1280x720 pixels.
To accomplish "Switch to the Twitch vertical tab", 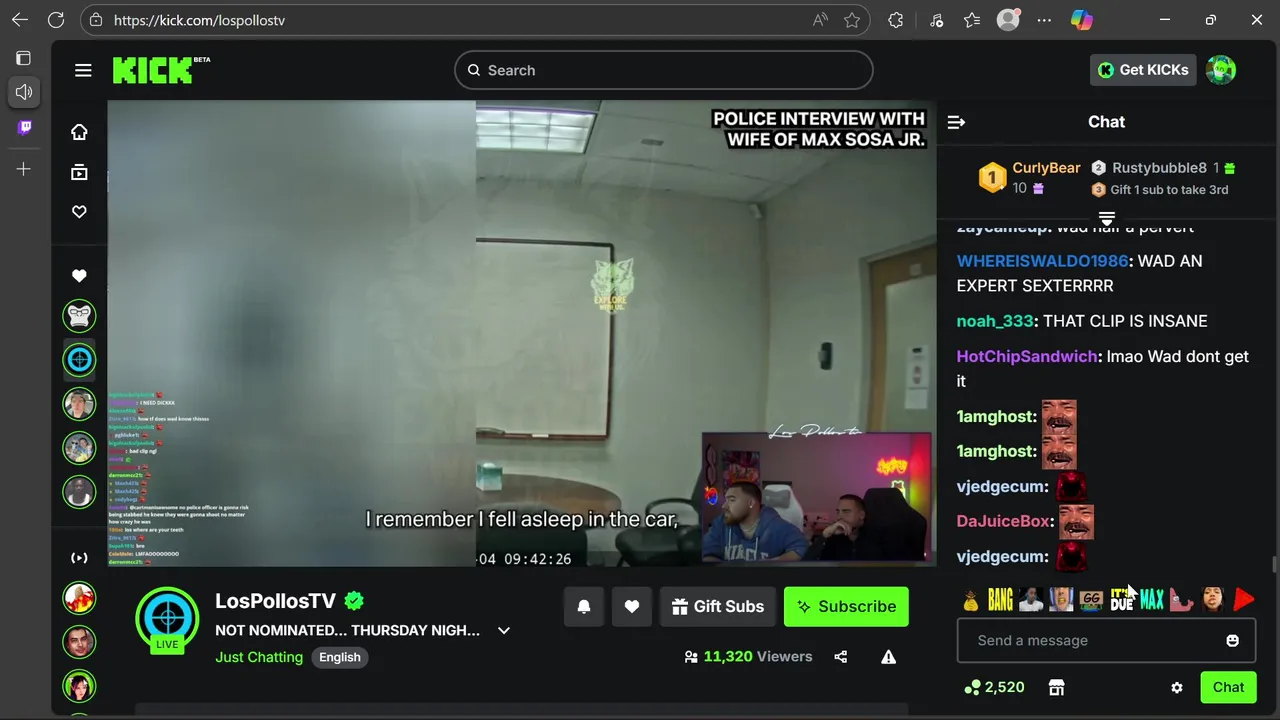I will tap(24, 127).
